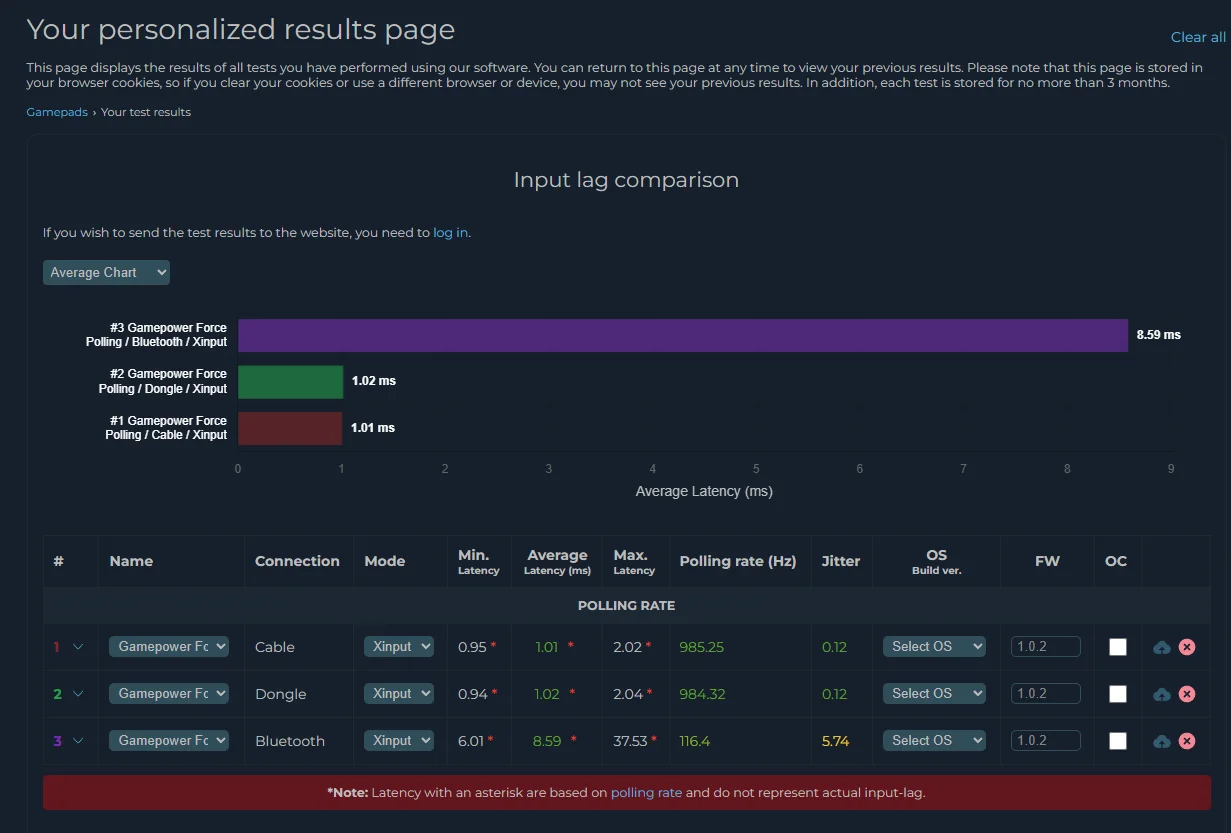The image size is (1231, 833).
Task: Click the dark red Cable latency bar
Action: [x=290, y=428]
